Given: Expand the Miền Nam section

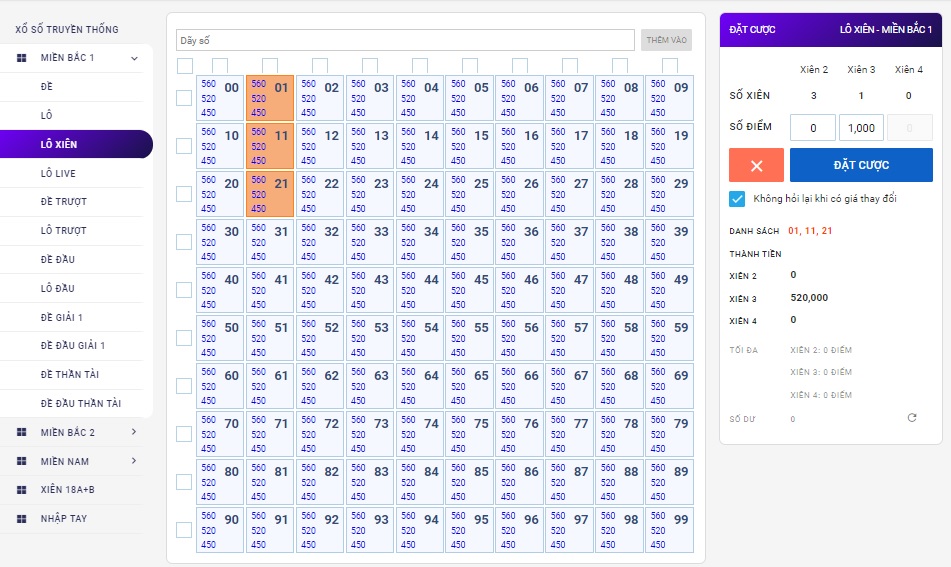Looking at the screenshot, I should pos(134,461).
